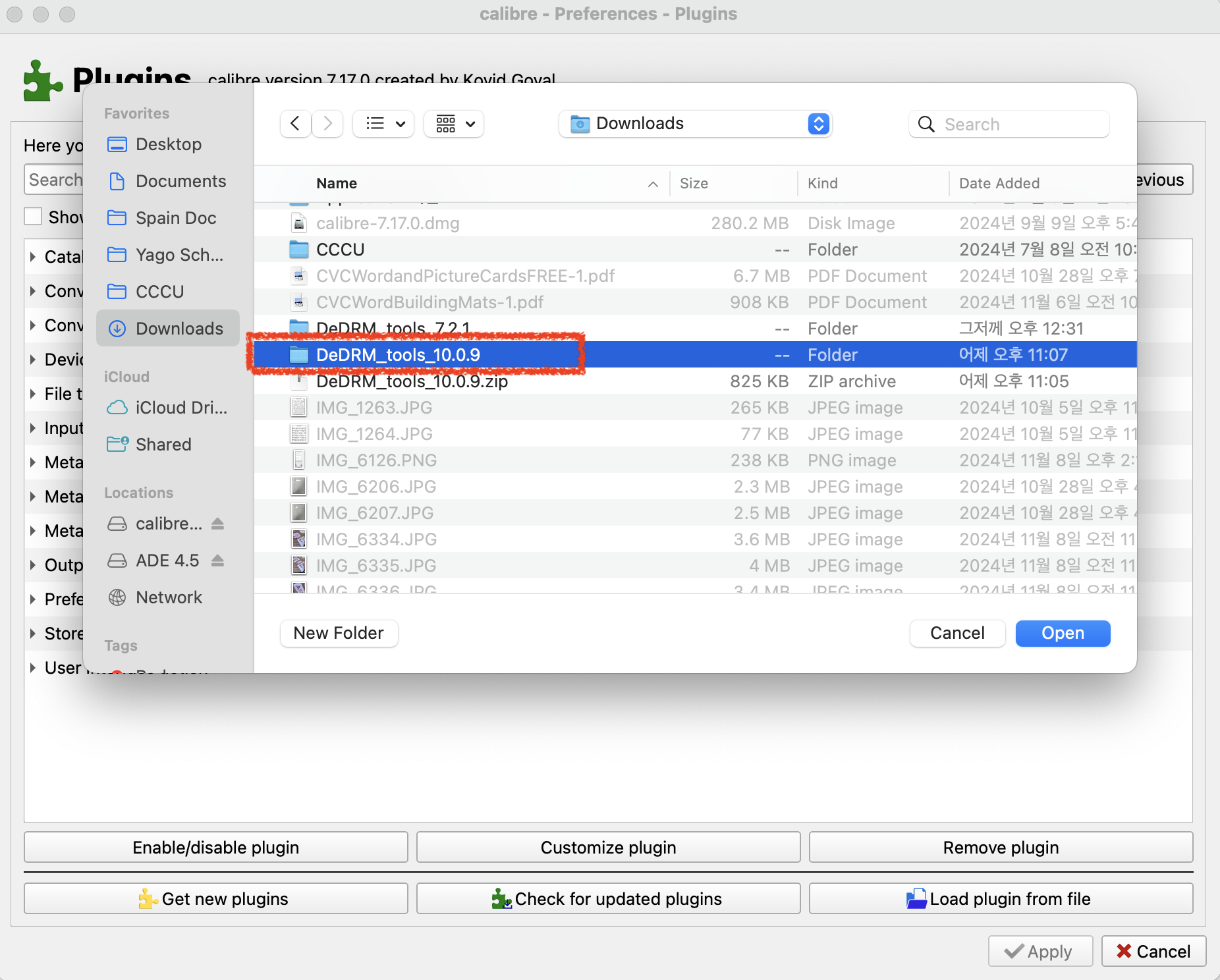Select IMG_6206.JPG file
This screenshot has height=980, width=1220.
[696, 487]
